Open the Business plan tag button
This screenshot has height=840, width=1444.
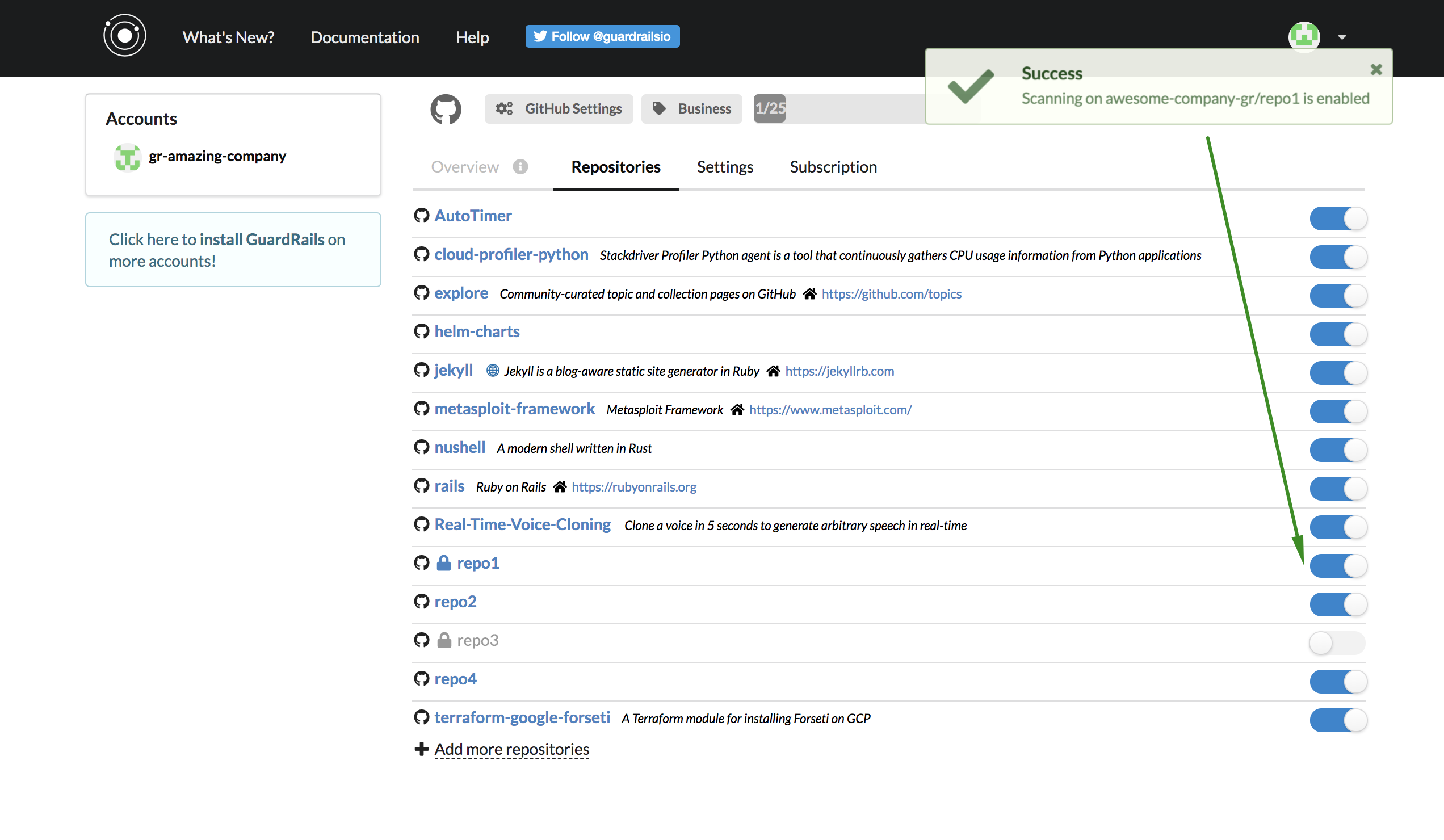(691, 109)
